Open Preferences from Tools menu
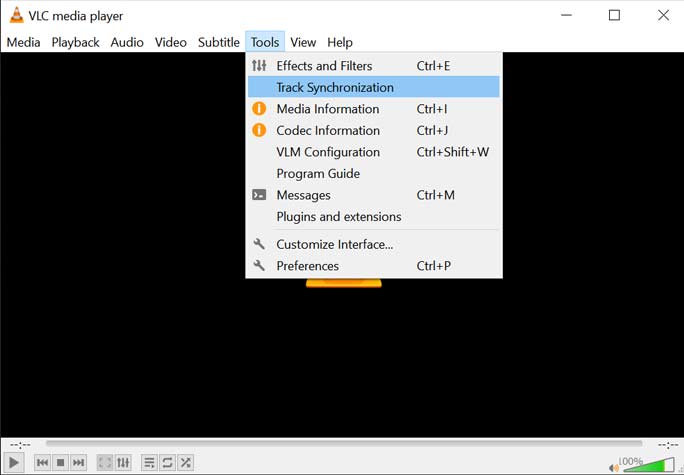 (x=307, y=266)
